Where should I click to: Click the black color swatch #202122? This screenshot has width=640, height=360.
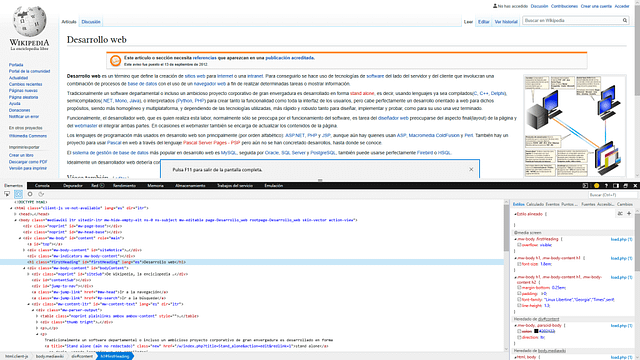[x=536, y=331]
